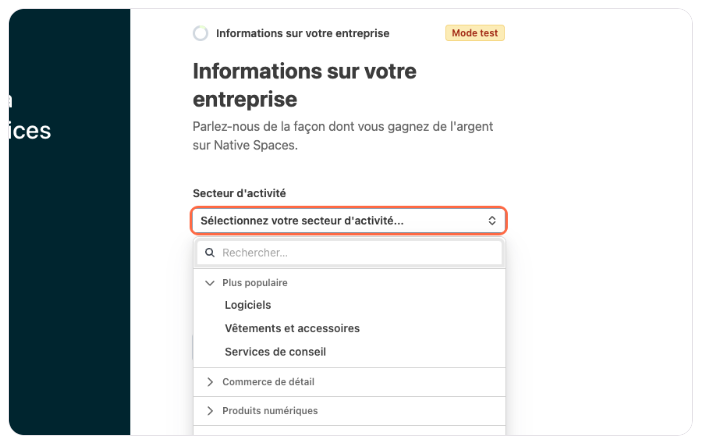This screenshot has width=705, height=443.
Task: Expand the 'Produits numériques' chevron arrow
Action: click(x=210, y=411)
